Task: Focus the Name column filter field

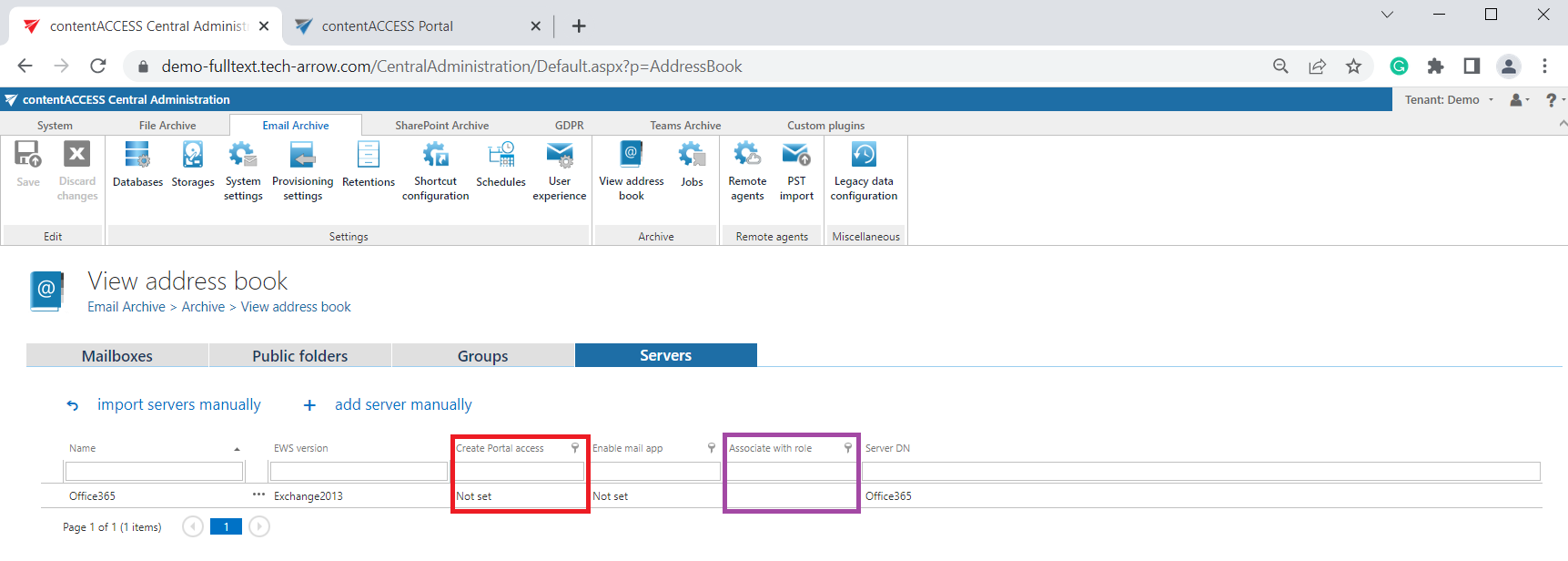Action: 154,471
